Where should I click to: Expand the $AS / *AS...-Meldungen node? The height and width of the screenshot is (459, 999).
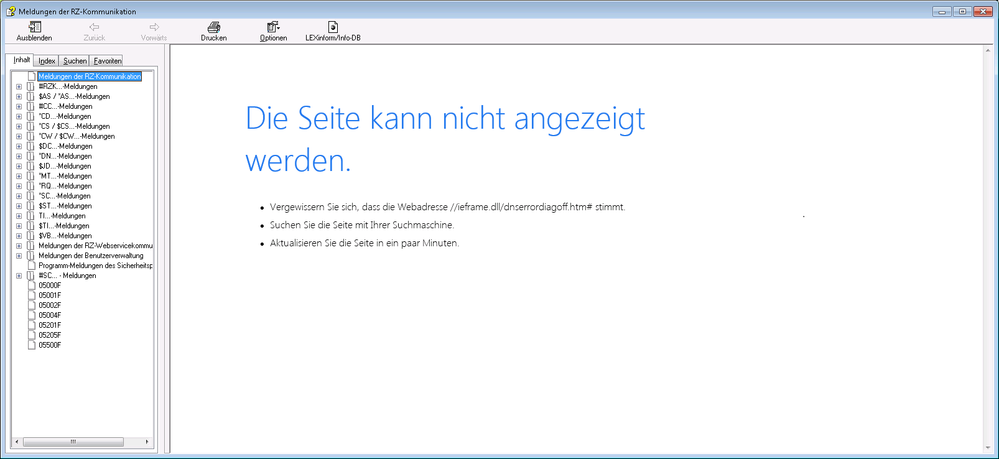[18, 96]
